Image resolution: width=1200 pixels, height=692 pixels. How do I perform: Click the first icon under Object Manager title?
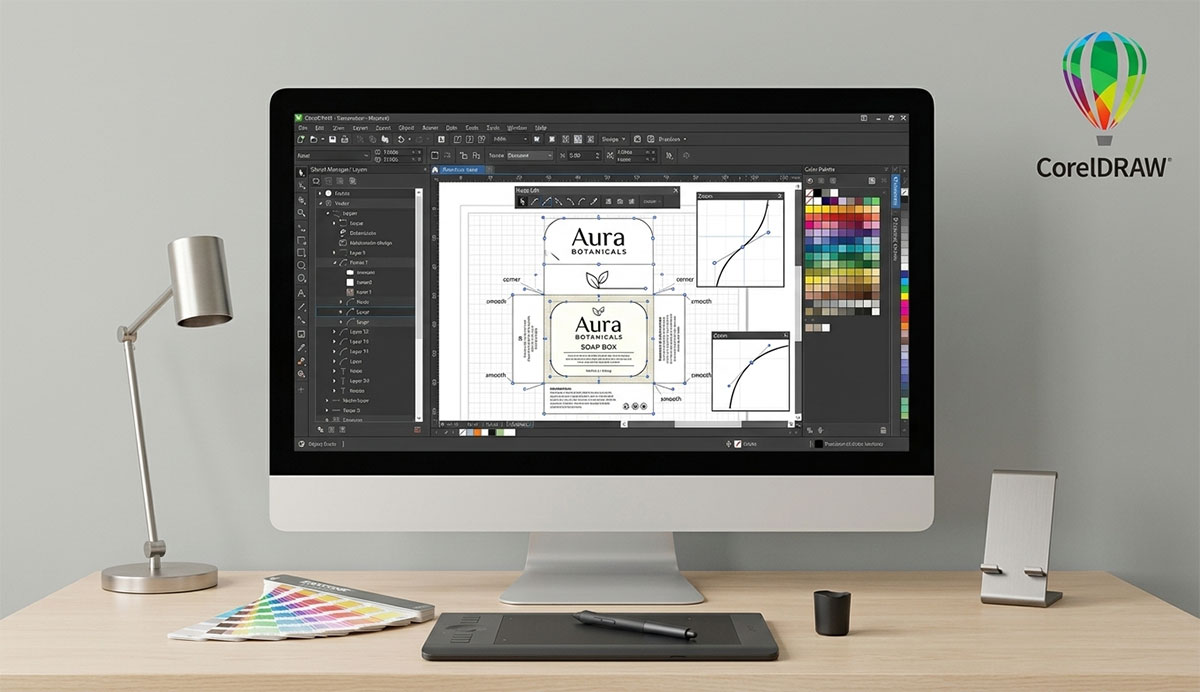tap(316, 181)
